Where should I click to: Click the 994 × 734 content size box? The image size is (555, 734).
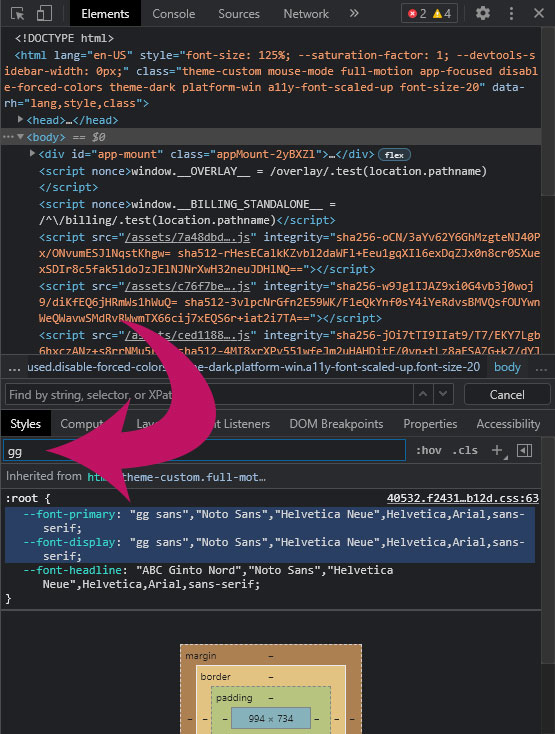point(270,719)
